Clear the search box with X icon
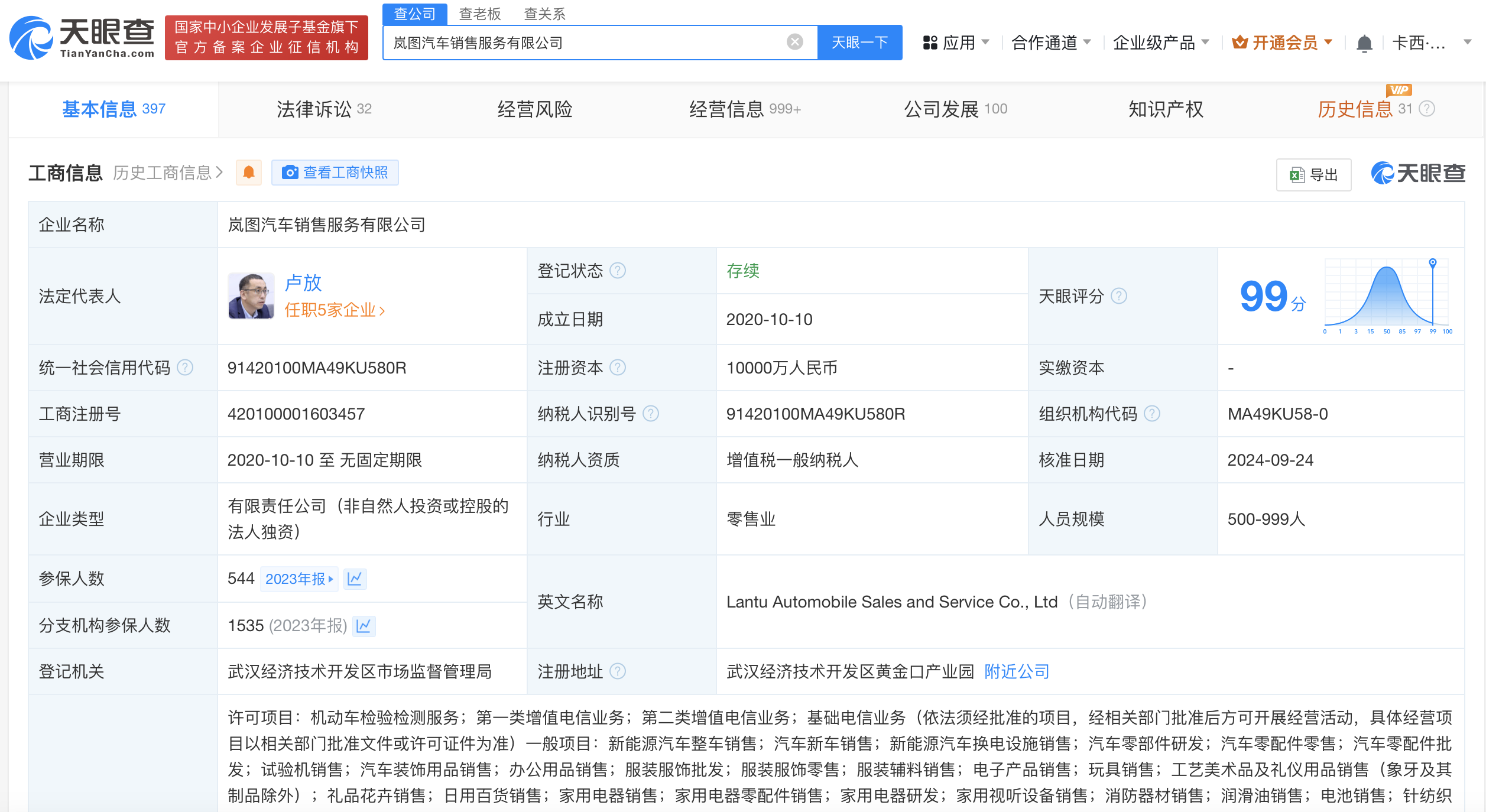The image size is (1486, 812). tap(794, 42)
